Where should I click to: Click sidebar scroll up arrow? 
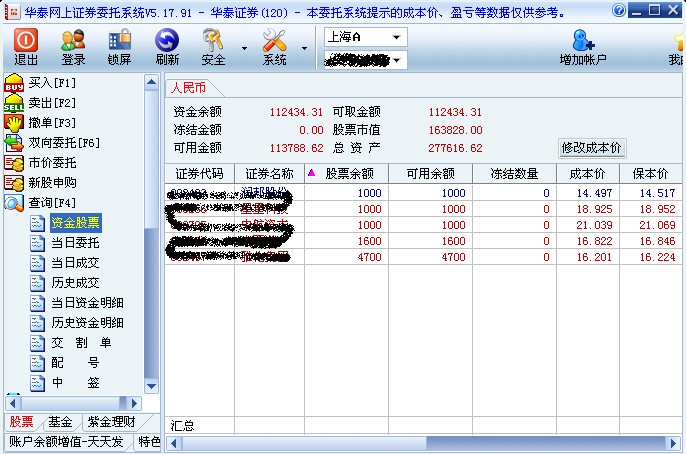[x=151, y=82]
